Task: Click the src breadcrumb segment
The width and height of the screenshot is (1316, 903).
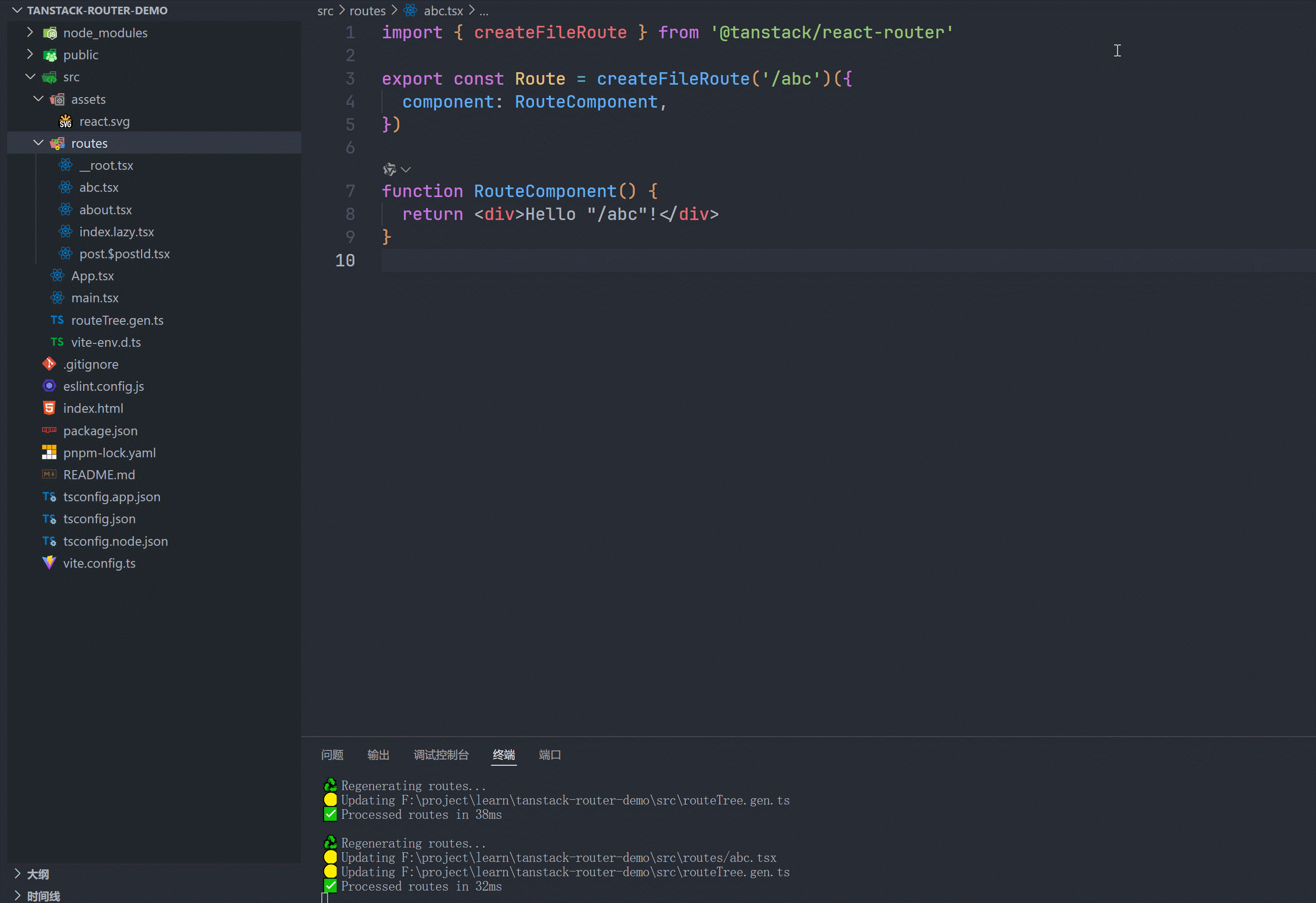Action: [326, 11]
